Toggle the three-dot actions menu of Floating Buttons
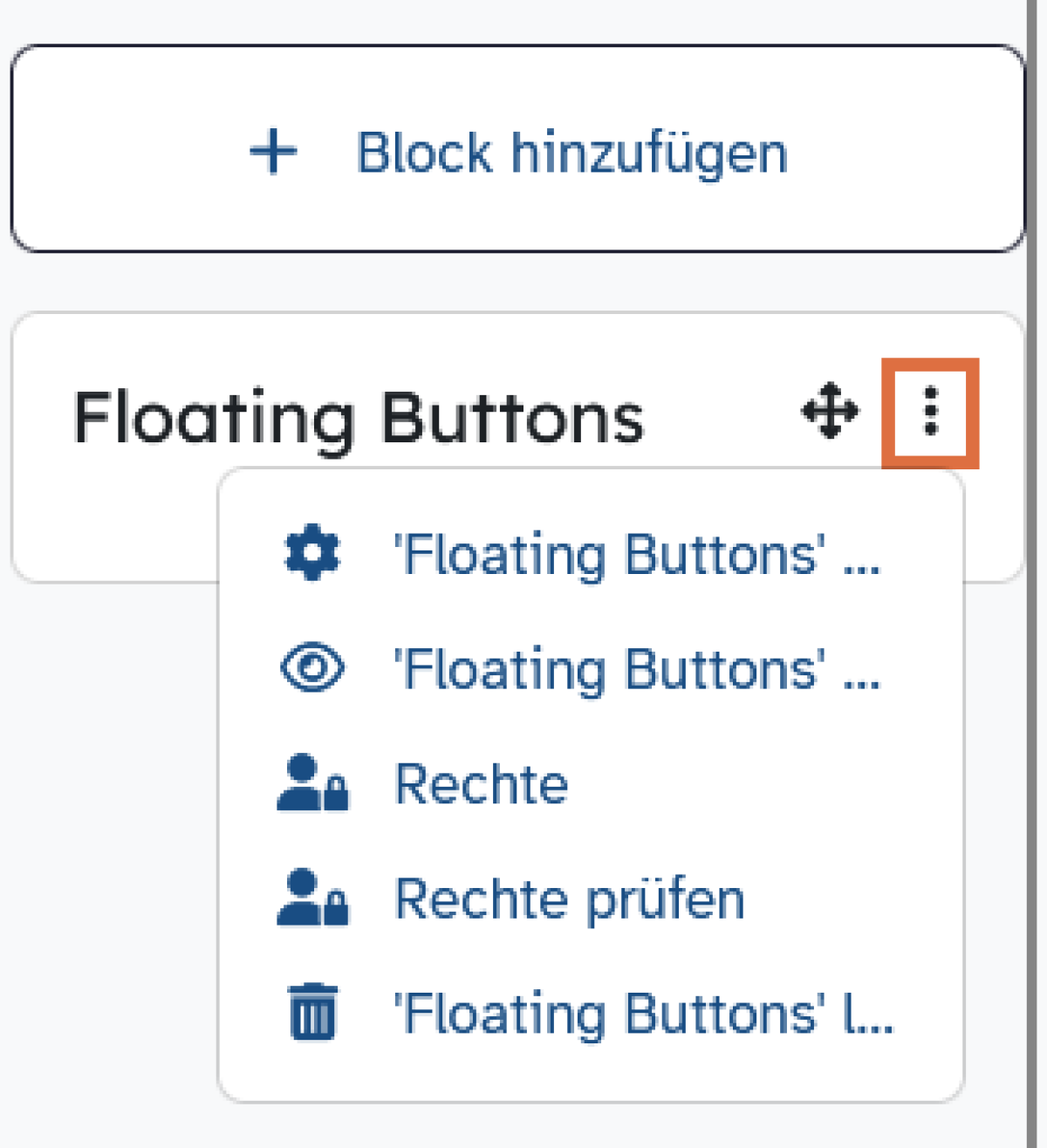 pyautogui.click(x=930, y=412)
